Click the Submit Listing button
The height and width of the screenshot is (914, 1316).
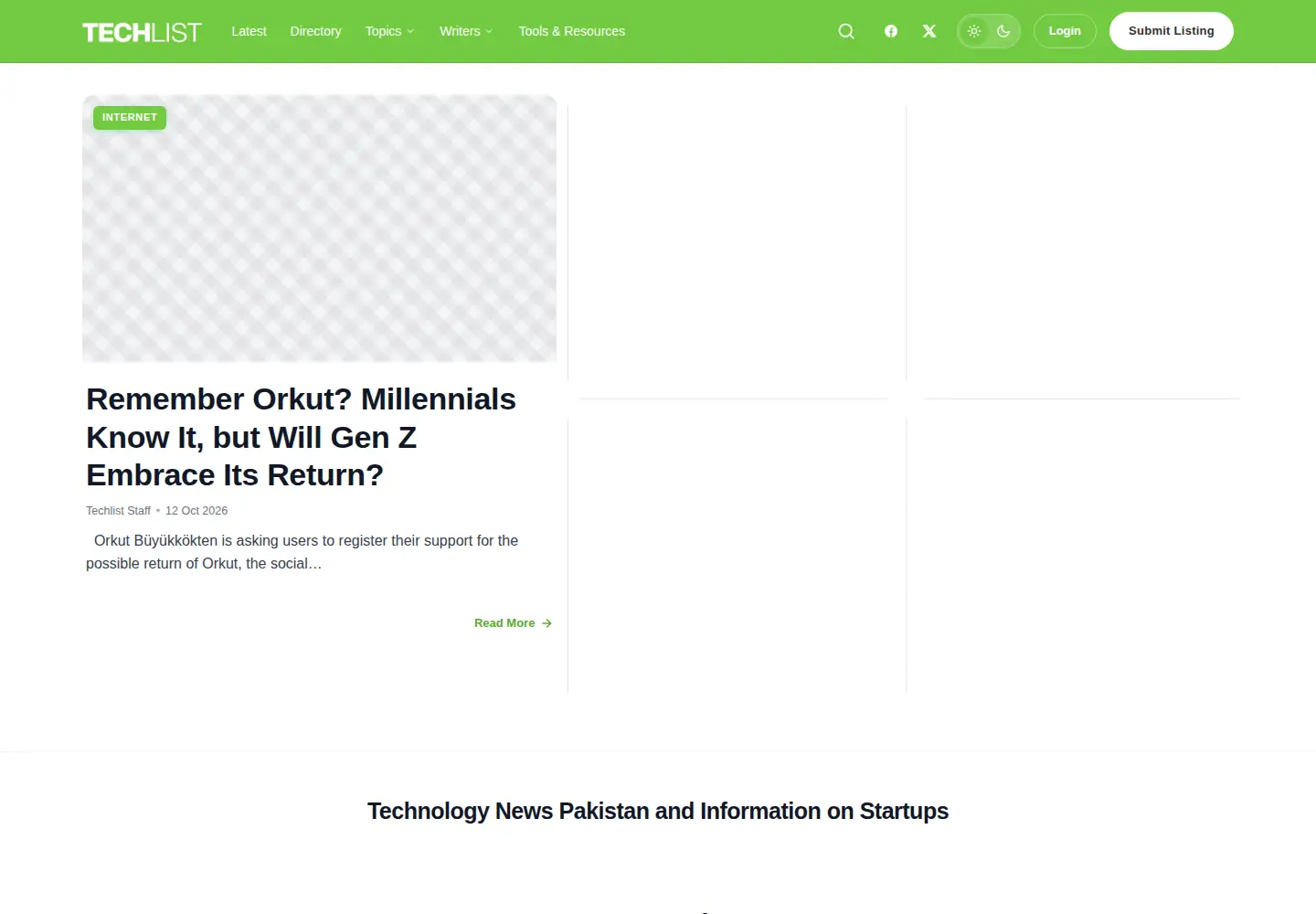coord(1172,31)
